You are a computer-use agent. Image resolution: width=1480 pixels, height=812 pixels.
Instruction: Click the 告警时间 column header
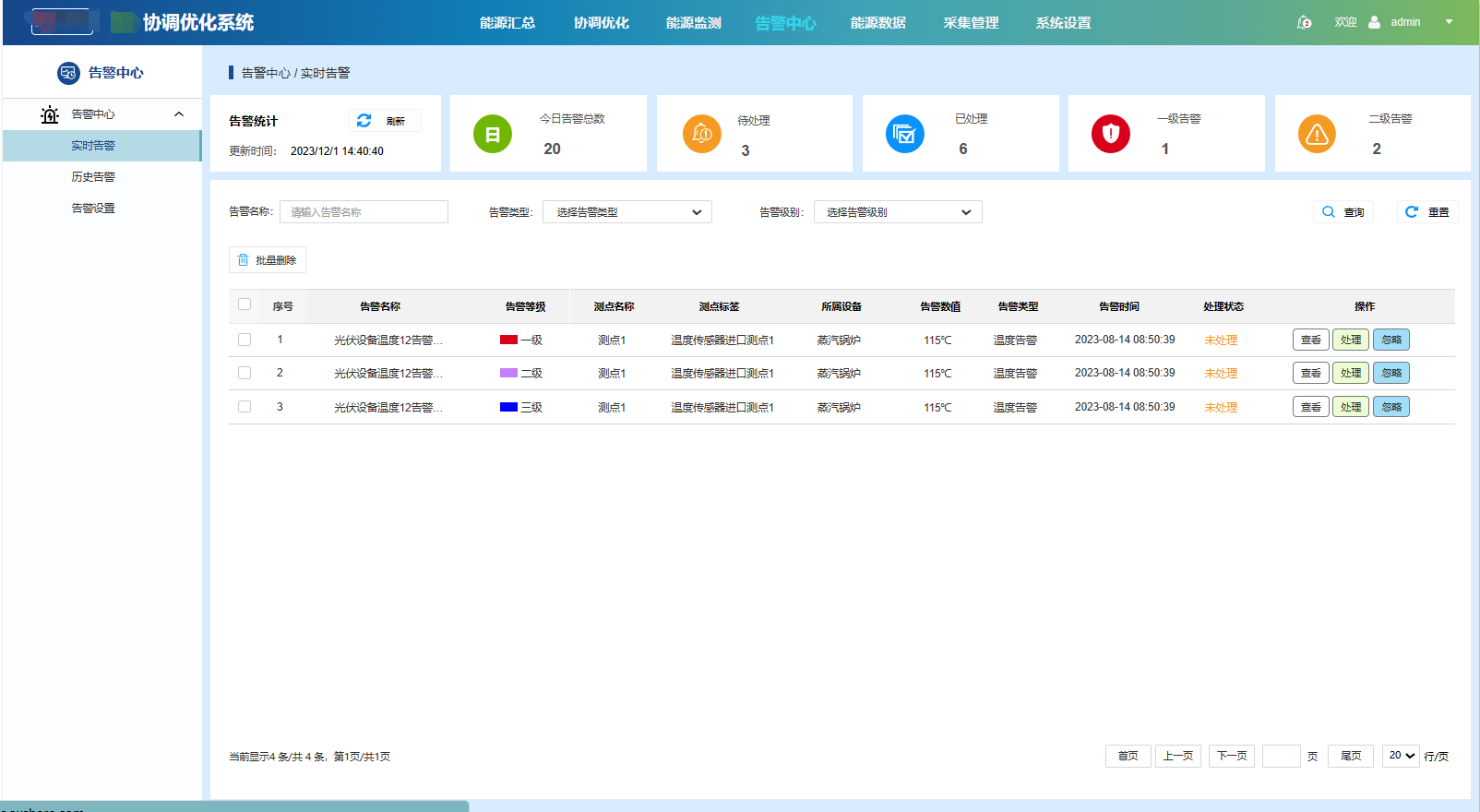(x=1119, y=306)
